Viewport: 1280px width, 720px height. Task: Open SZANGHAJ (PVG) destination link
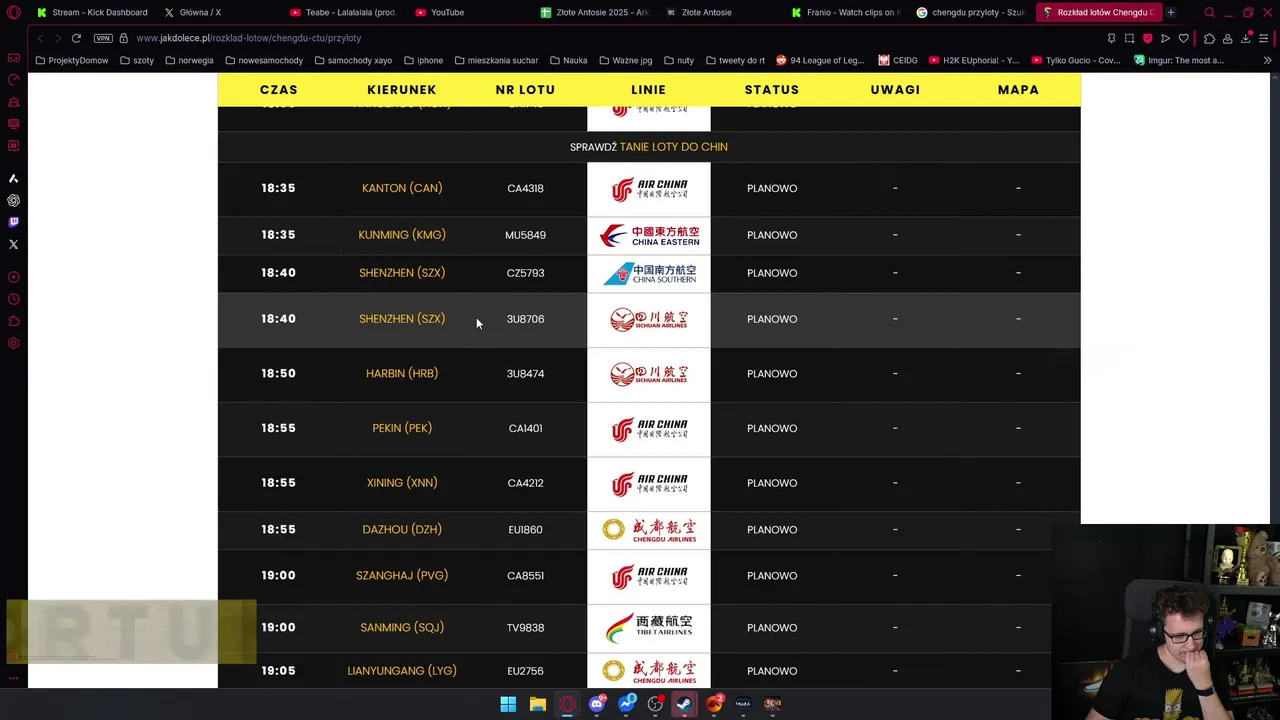(402, 576)
